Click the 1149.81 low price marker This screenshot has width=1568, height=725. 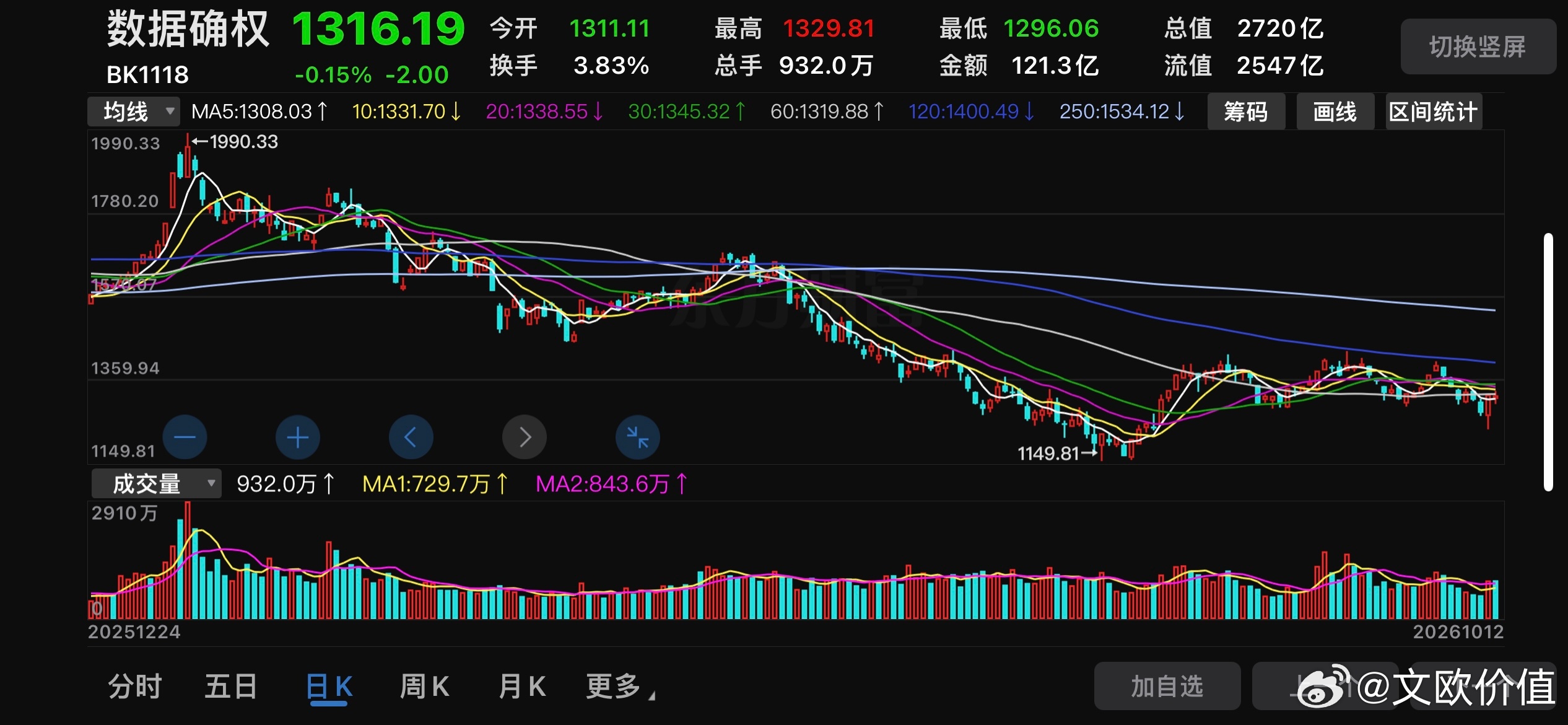pyautogui.click(x=1058, y=454)
